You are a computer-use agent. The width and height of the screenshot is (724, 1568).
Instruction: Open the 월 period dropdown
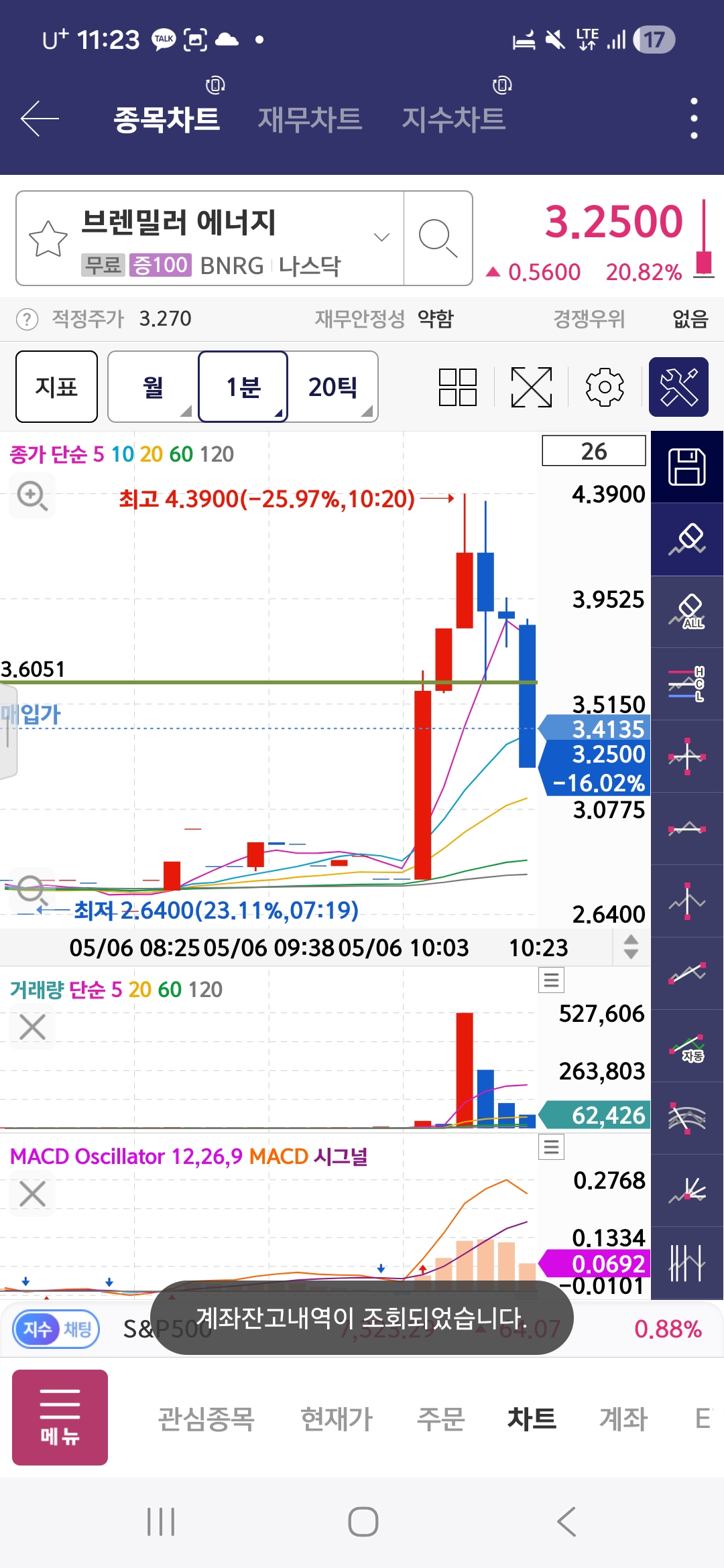tap(154, 387)
